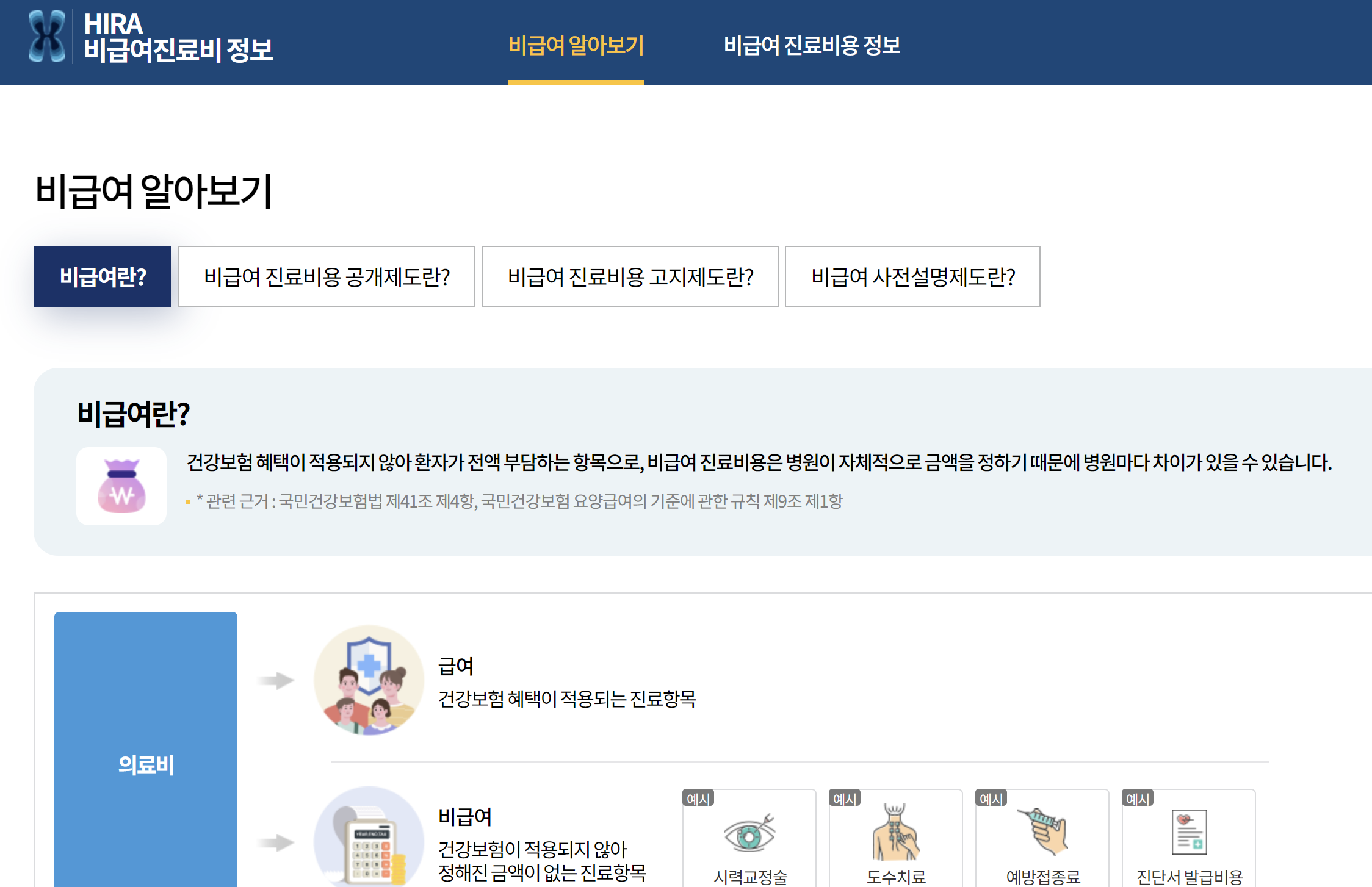Click the 비급여 진료비용 고지제도란? button
1372x887 pixels.
point(630,276)
